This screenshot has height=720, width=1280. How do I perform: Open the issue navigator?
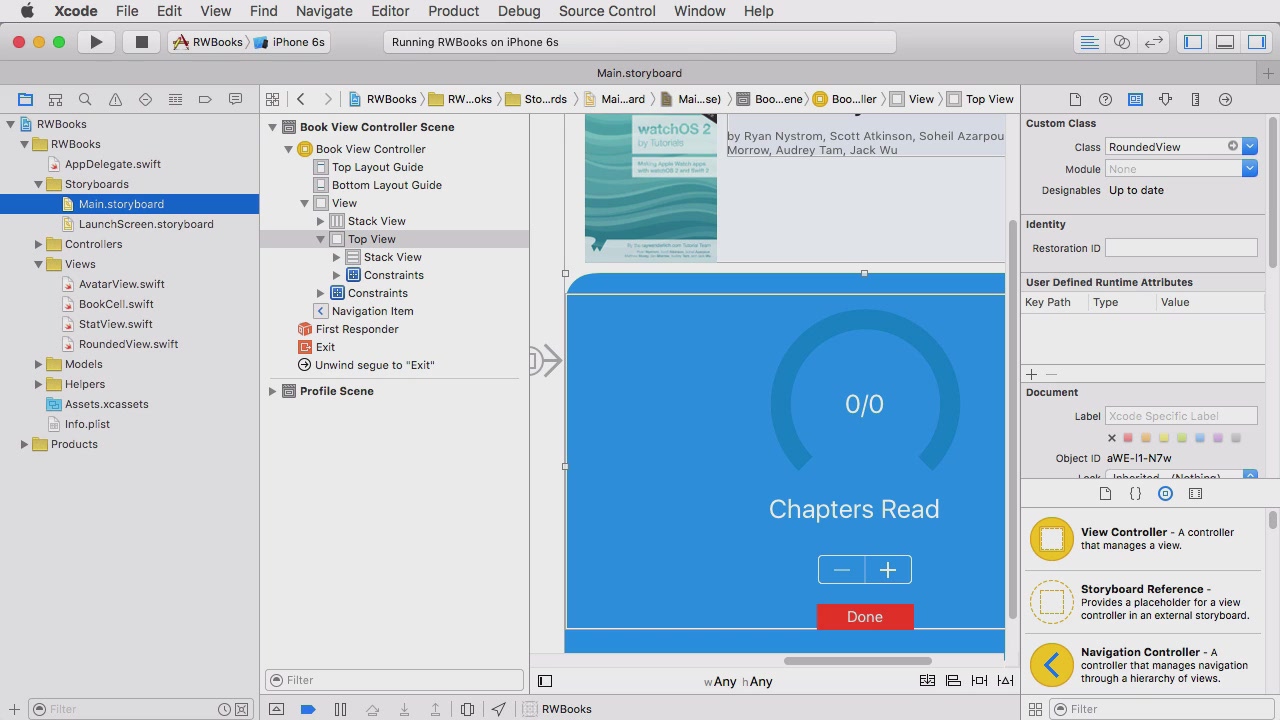tap(115, 99)
